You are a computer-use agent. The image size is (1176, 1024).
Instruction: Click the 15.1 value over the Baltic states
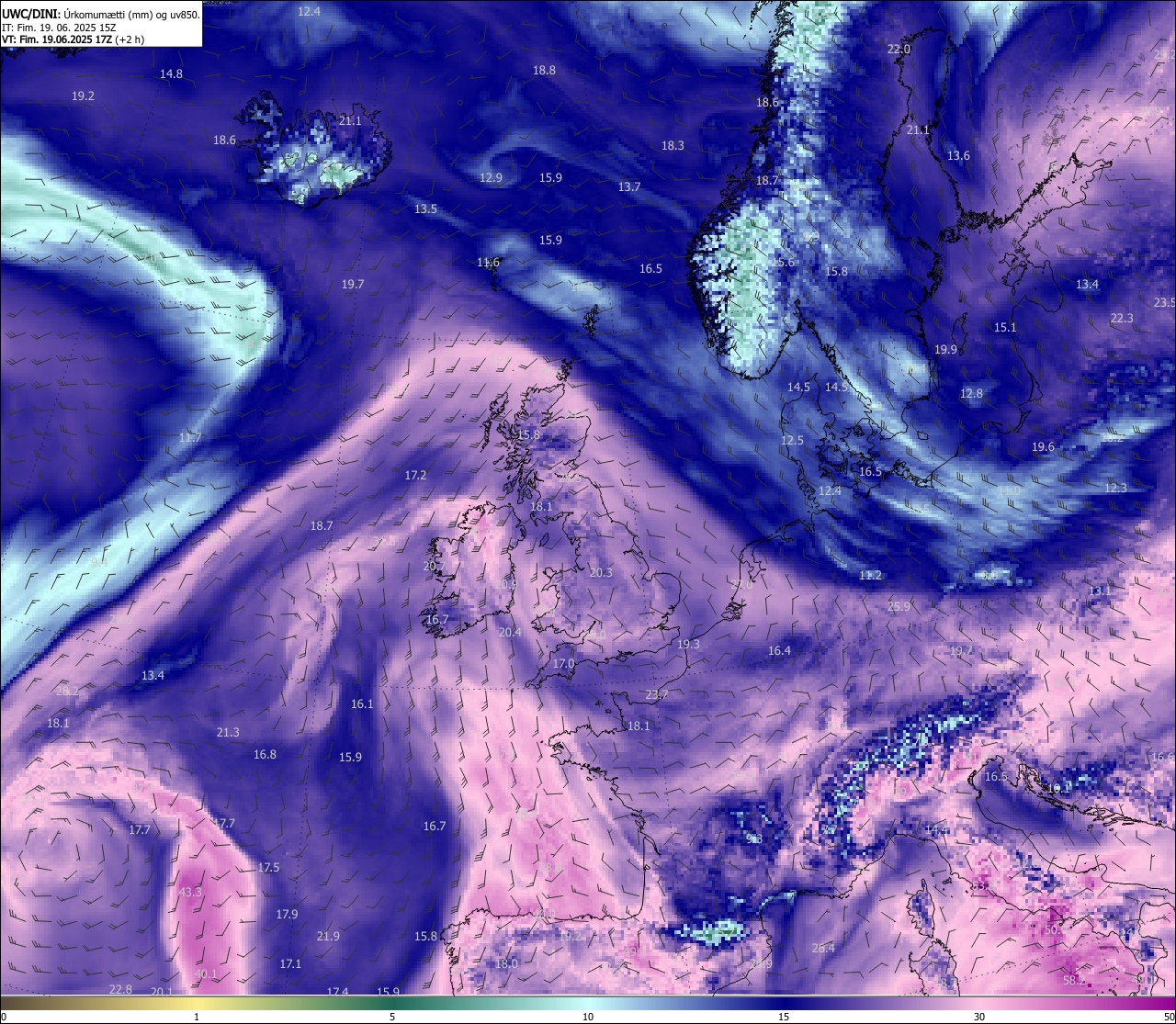(x=1005, y=327)
